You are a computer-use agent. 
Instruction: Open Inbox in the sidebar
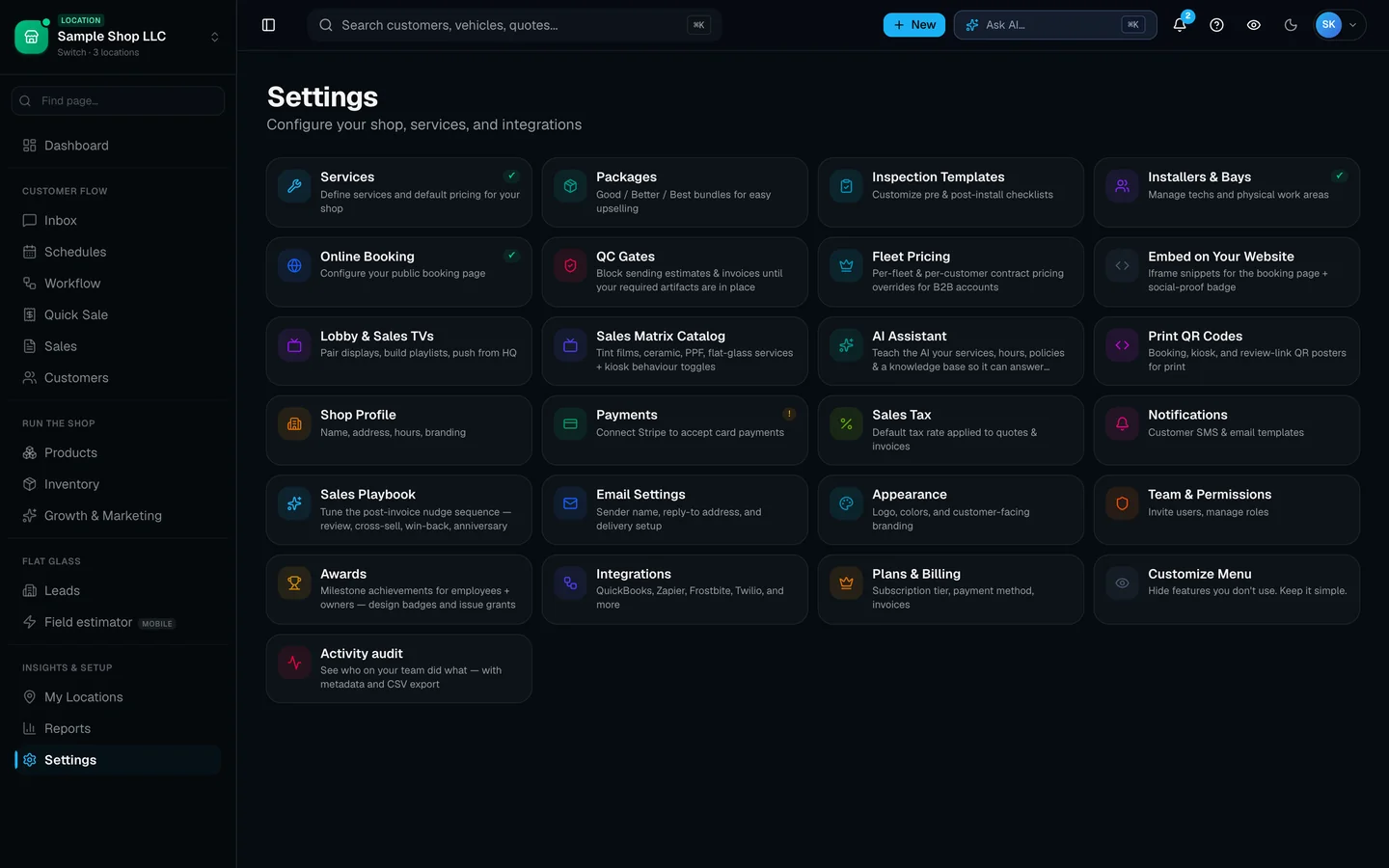tap(118, 221)
